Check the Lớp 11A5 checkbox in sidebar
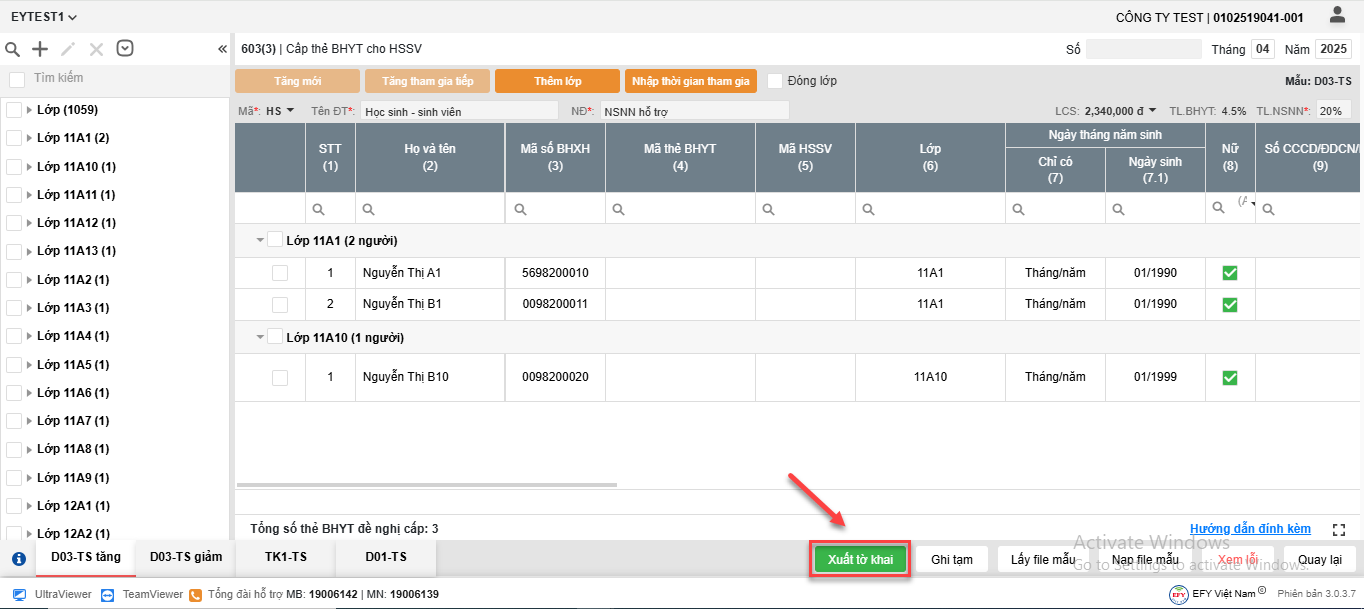 (14, 364)
